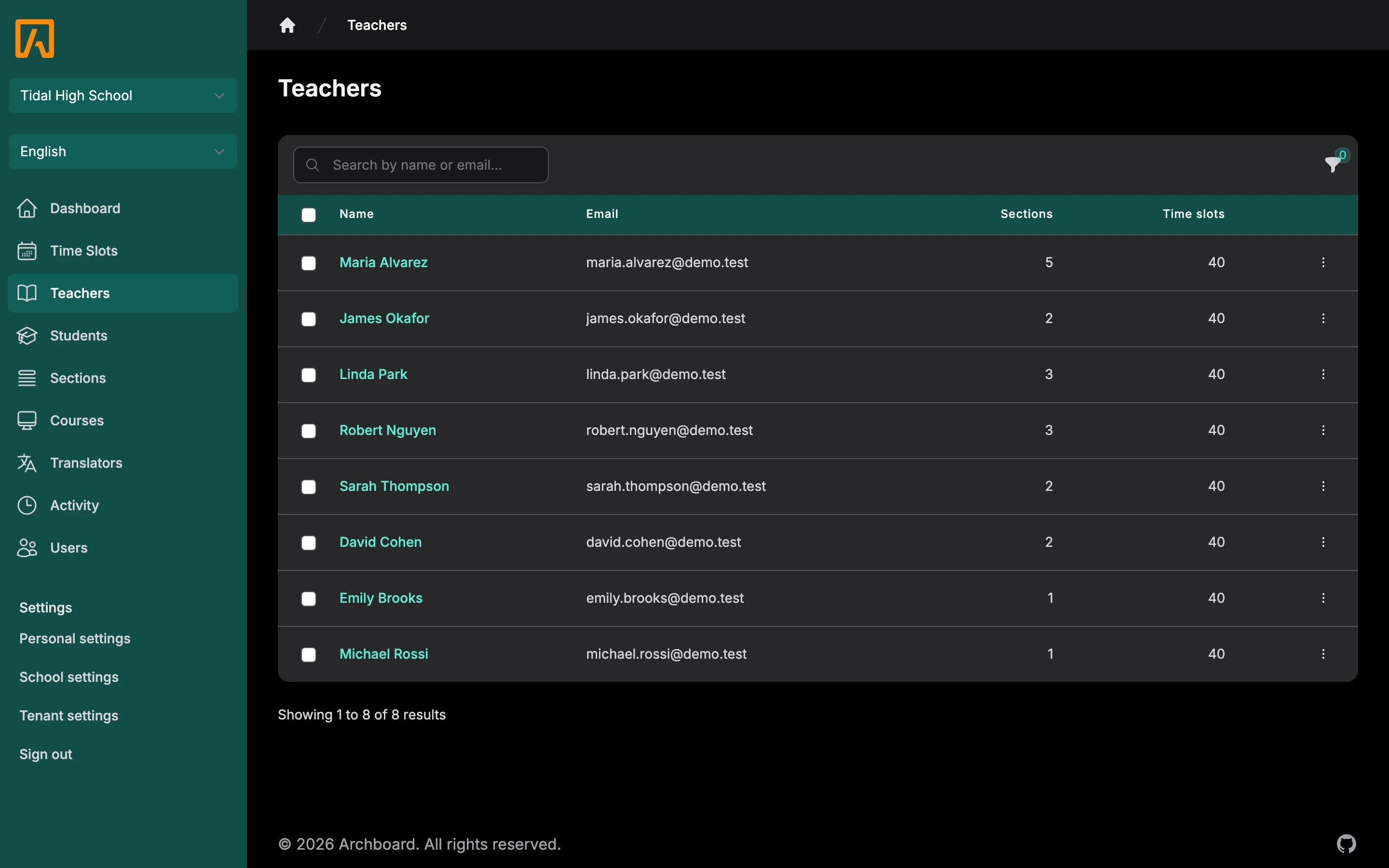
Task: Open Sarah Thompson teacher link
Action: point(395,486)
